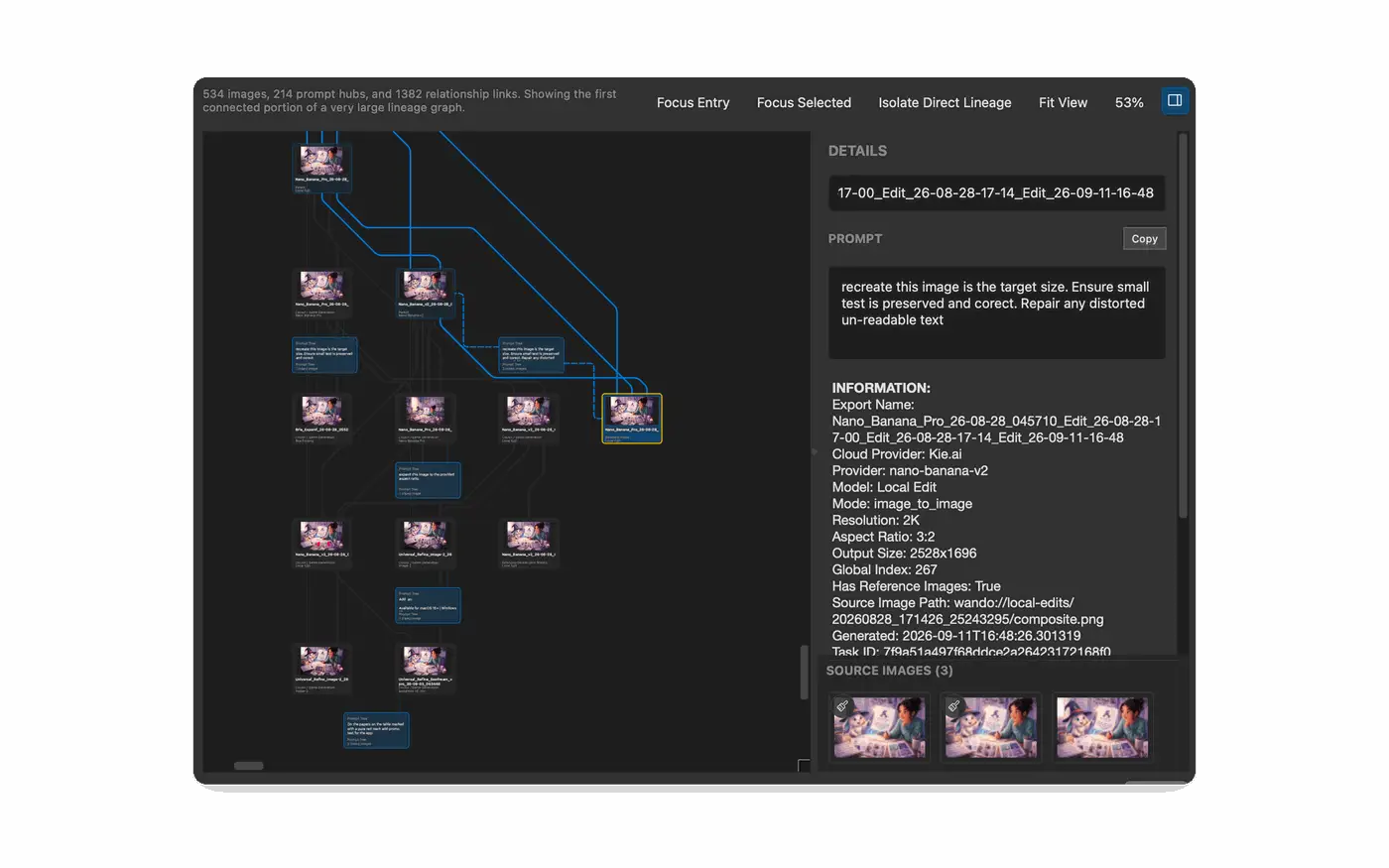Select the Universal_Refine_Bootleam image node
This screenshot has height=868, width=1389.
point(425,668)
